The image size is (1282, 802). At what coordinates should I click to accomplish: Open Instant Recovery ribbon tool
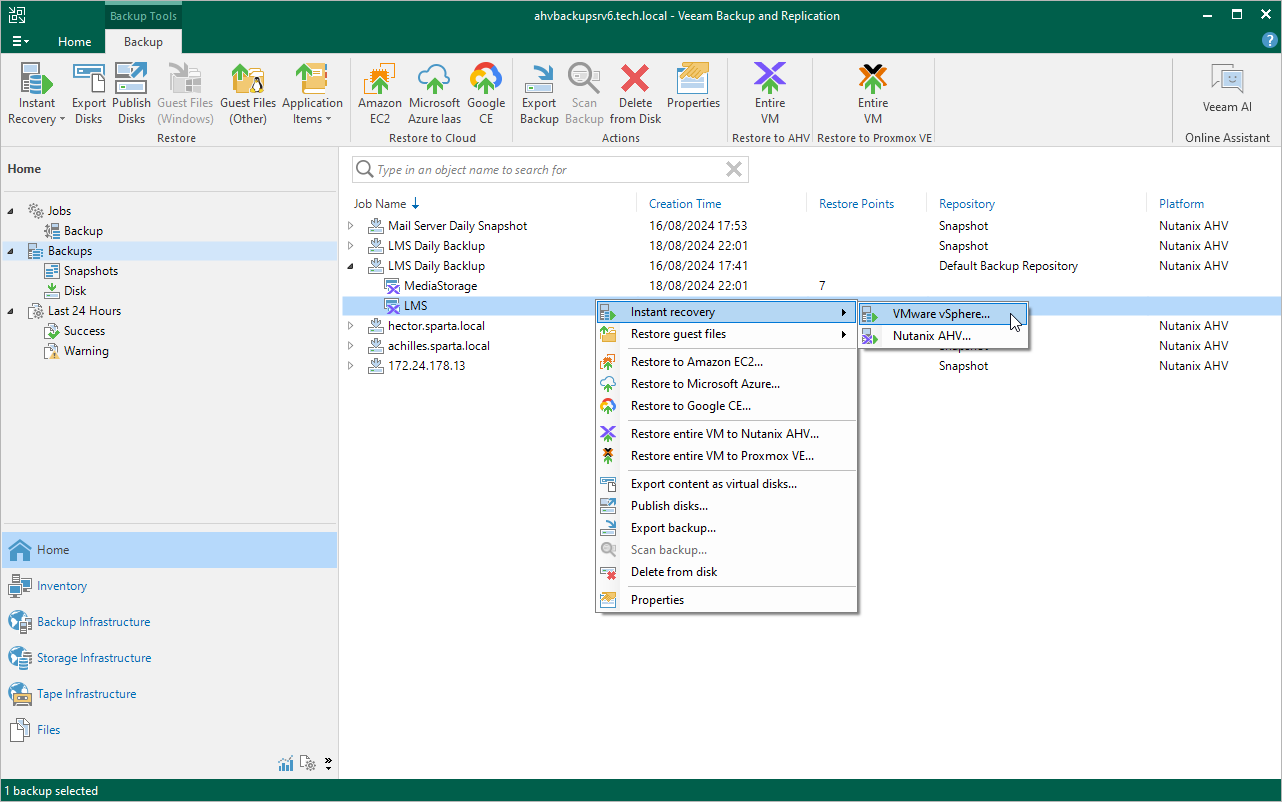point(37,94)
